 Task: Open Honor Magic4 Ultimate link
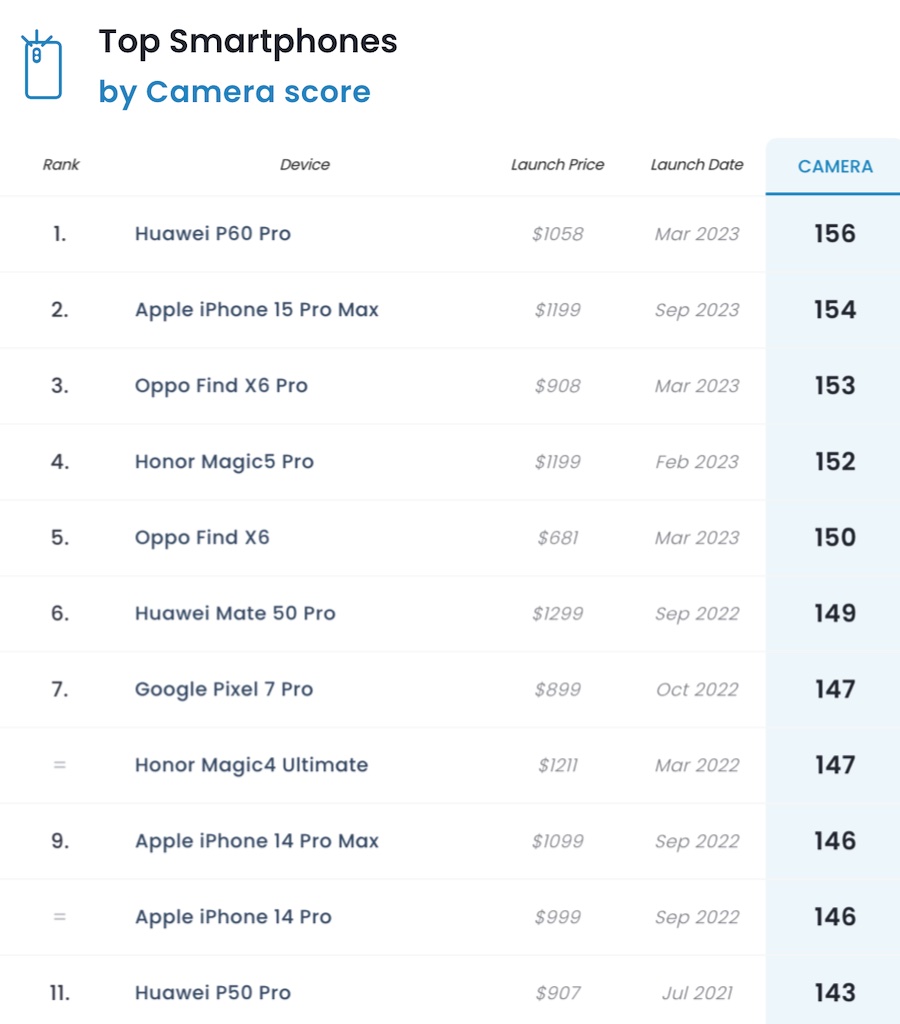(251, 766)
